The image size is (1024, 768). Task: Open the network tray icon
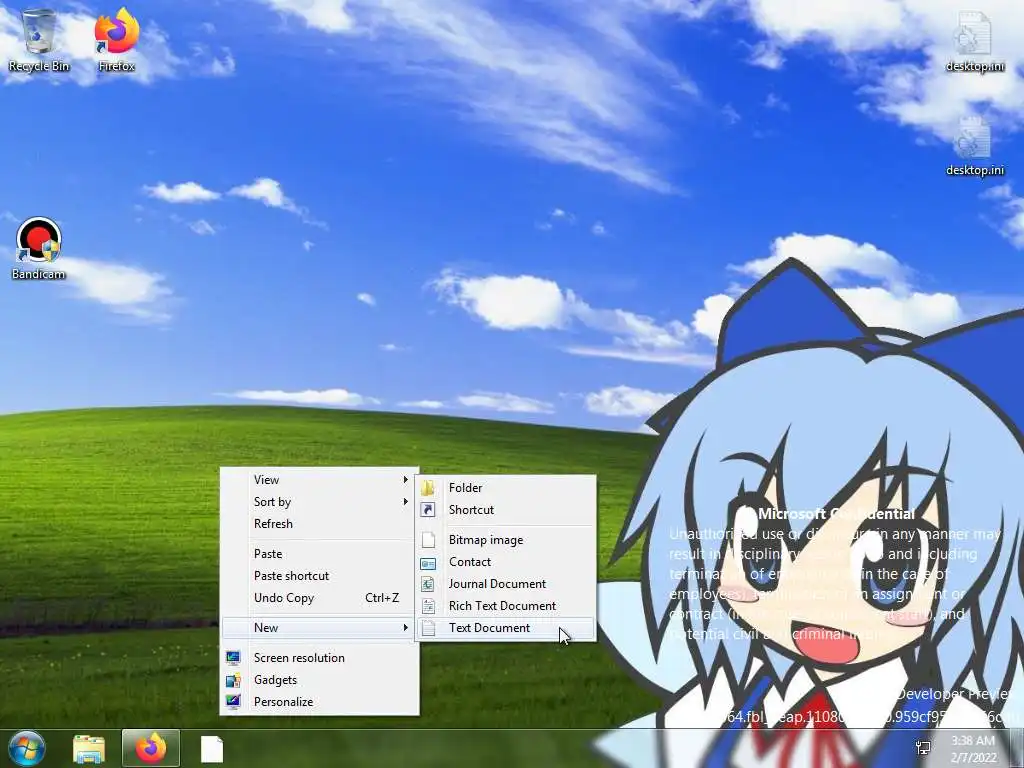(923, 749)
